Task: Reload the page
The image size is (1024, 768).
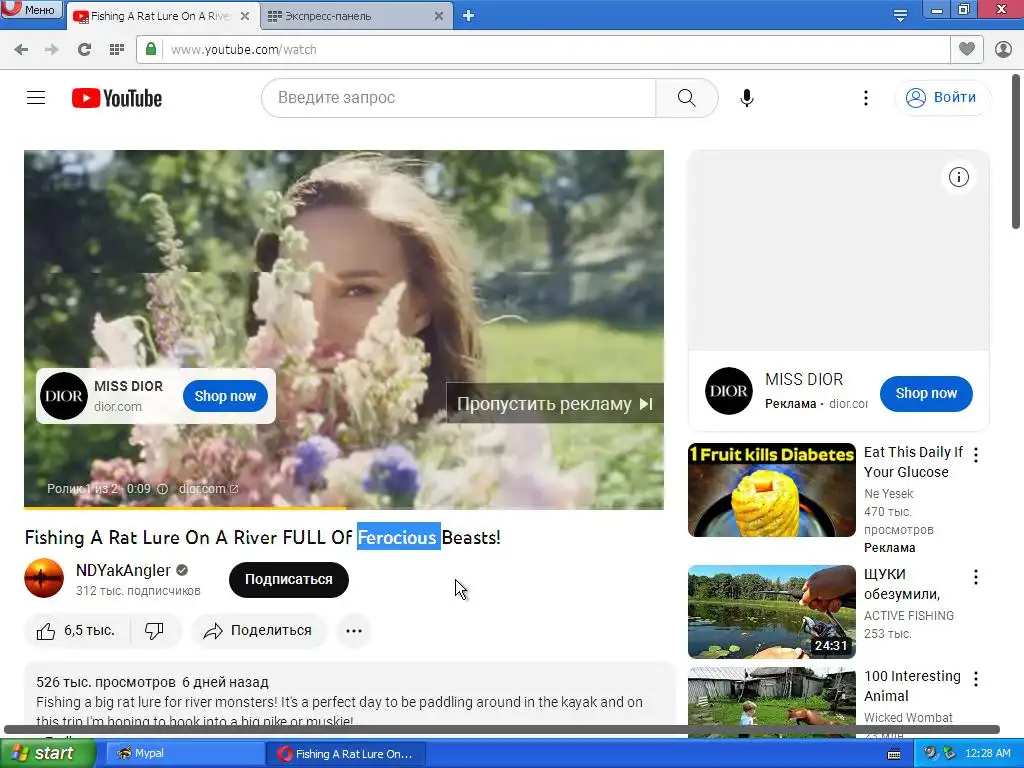Action: click(84, 50)
